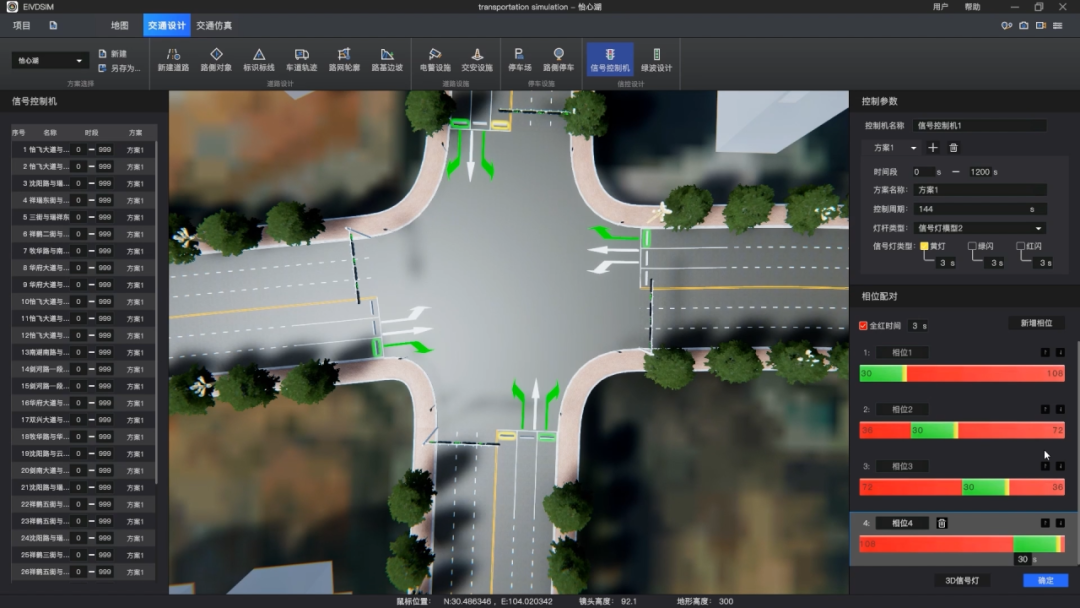The image size is (1080, 608).
Task: Toggle the 黄灯 yellow light checkbox
Action: pyautogui.click(x=924, y=246)
